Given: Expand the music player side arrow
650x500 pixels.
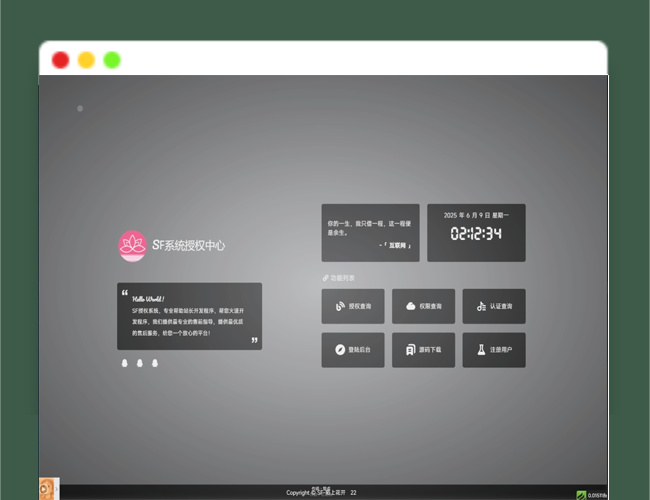Looking at the screenshot, I should pos(57,489).
